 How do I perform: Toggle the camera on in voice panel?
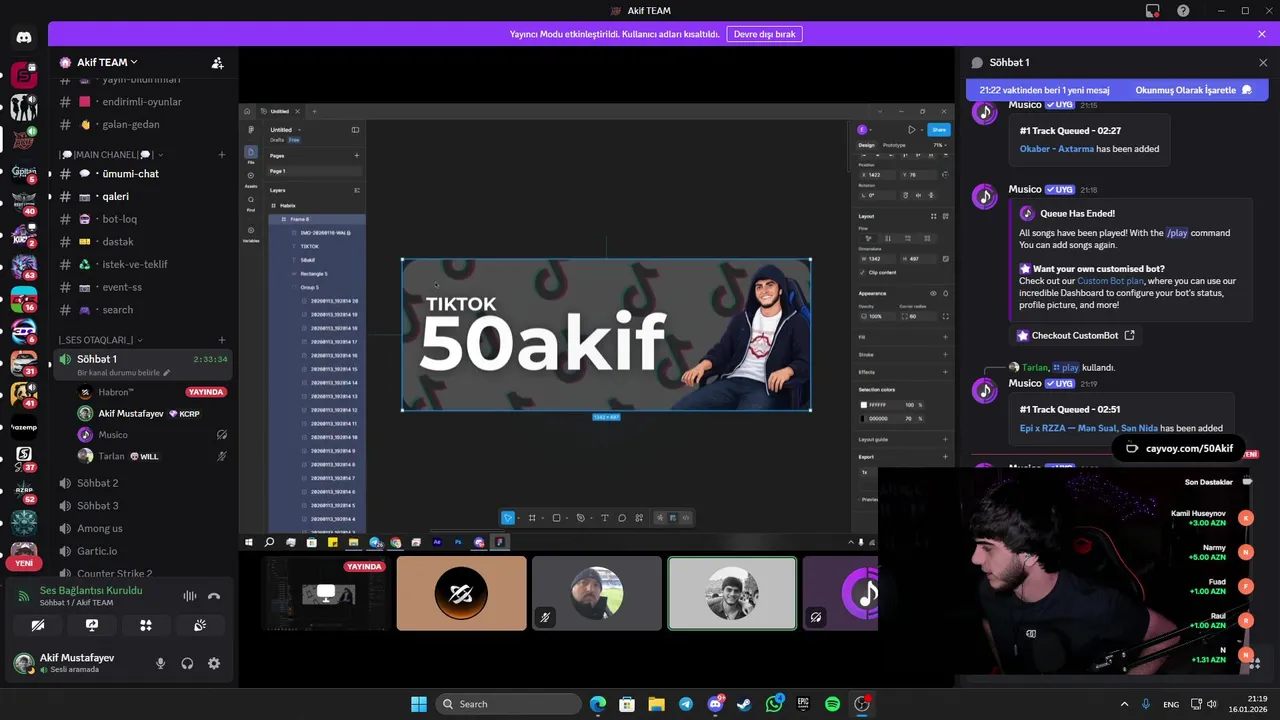click(38, 625)
